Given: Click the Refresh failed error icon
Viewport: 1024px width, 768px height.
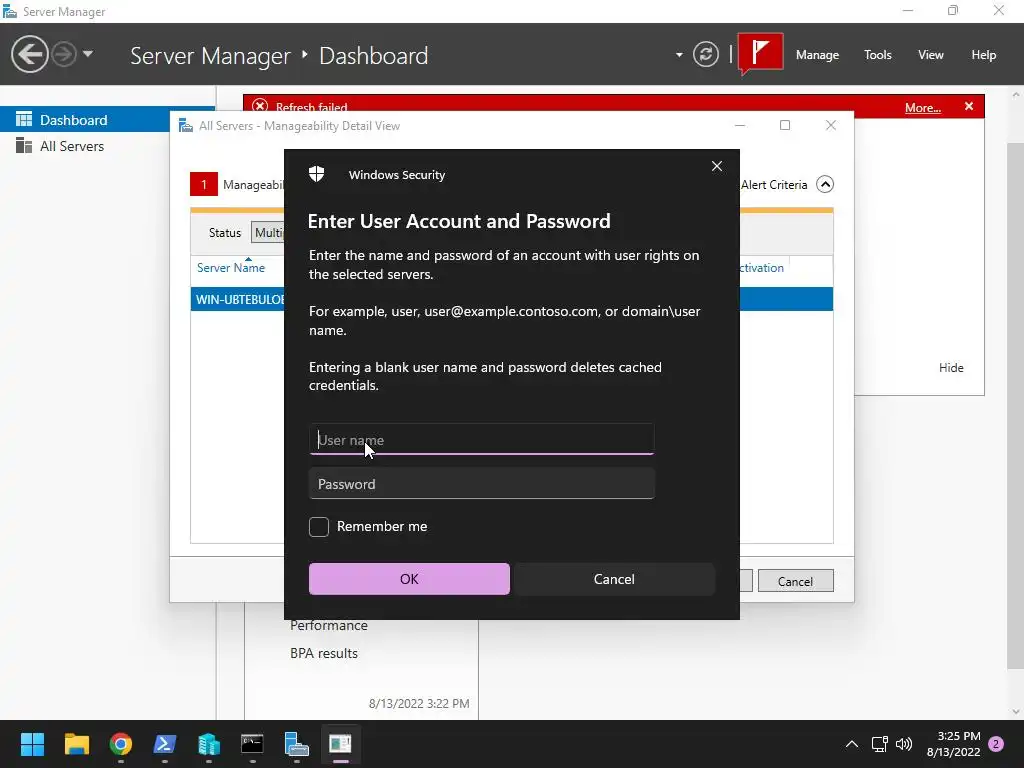Looking at the screenshot, I should (260, 106).
